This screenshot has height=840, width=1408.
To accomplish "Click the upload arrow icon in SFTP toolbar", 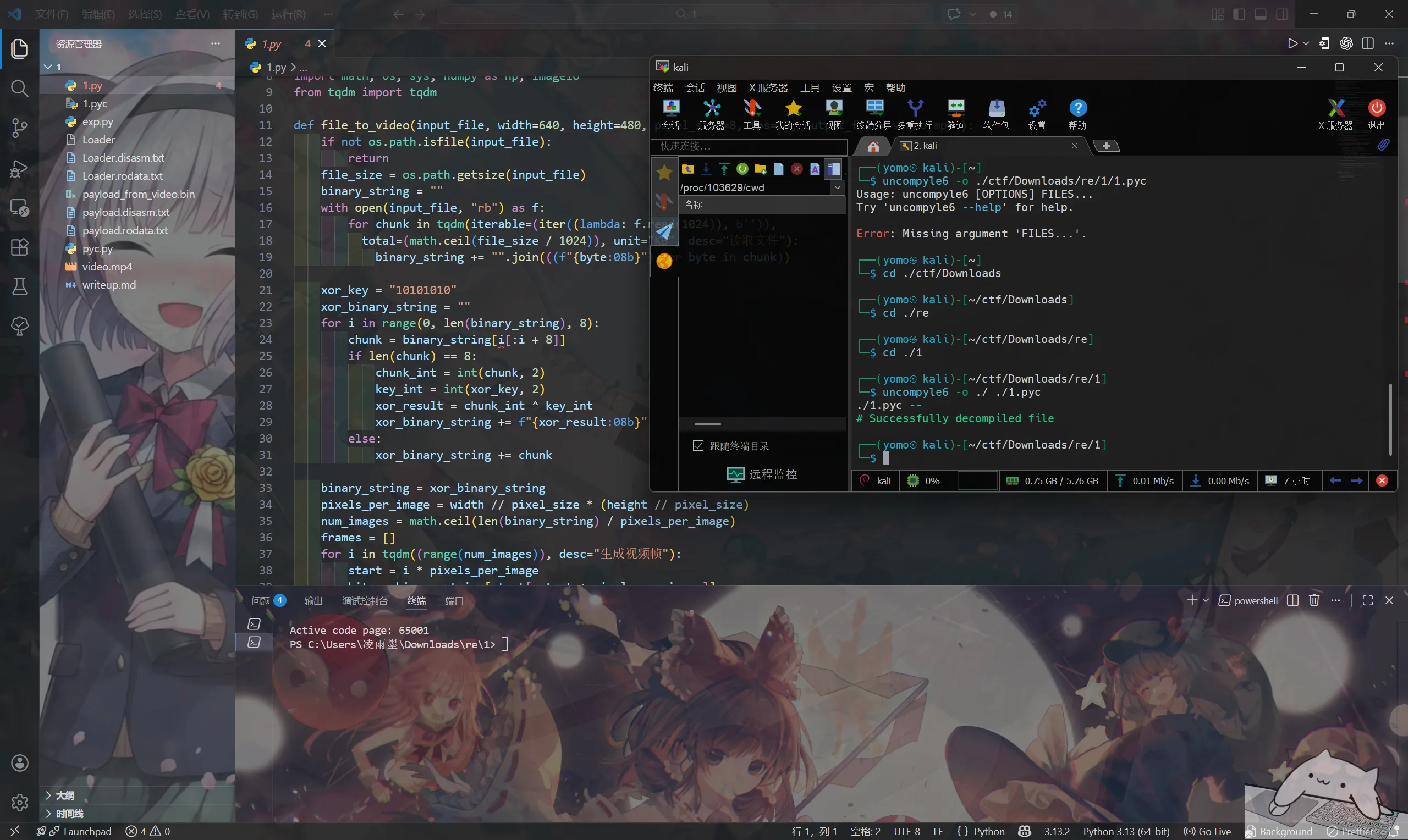I will pyautogui.click(x=724, y=169).
